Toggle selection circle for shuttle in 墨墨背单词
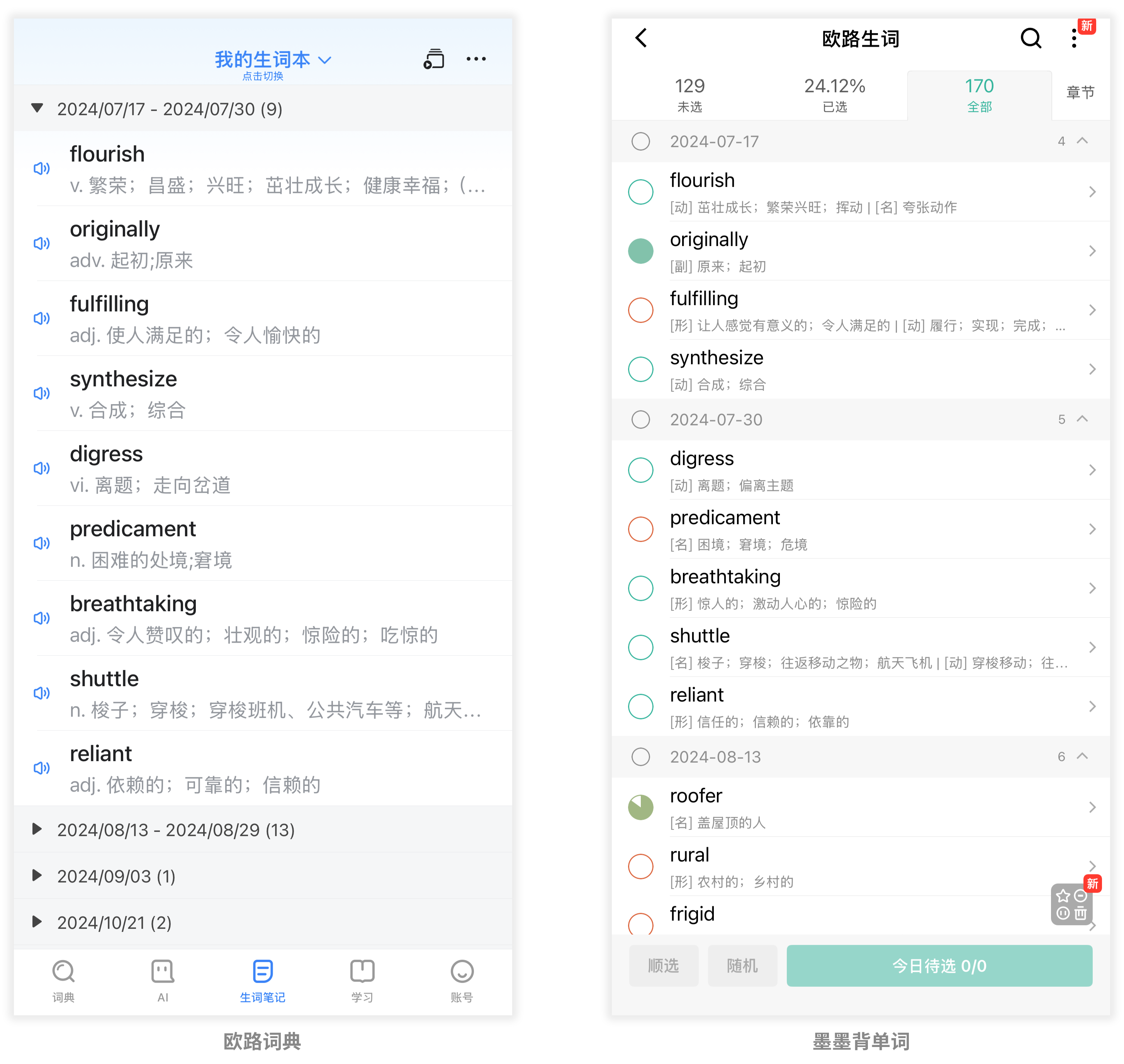This screenshot has height=1064, width=1124. pos(640,647)
